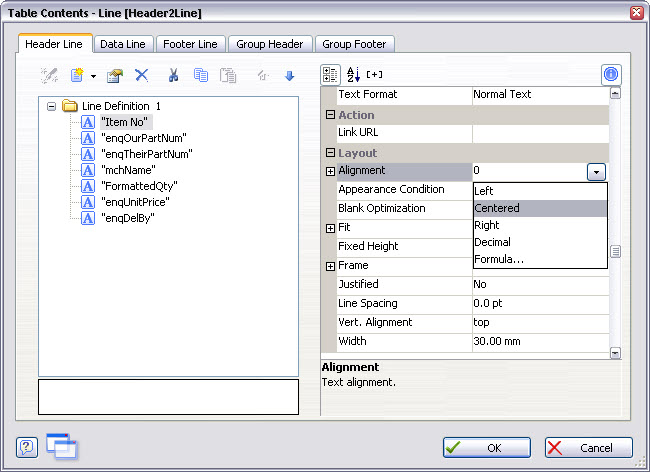Click the empty preview box below tree

coord(168,397)
